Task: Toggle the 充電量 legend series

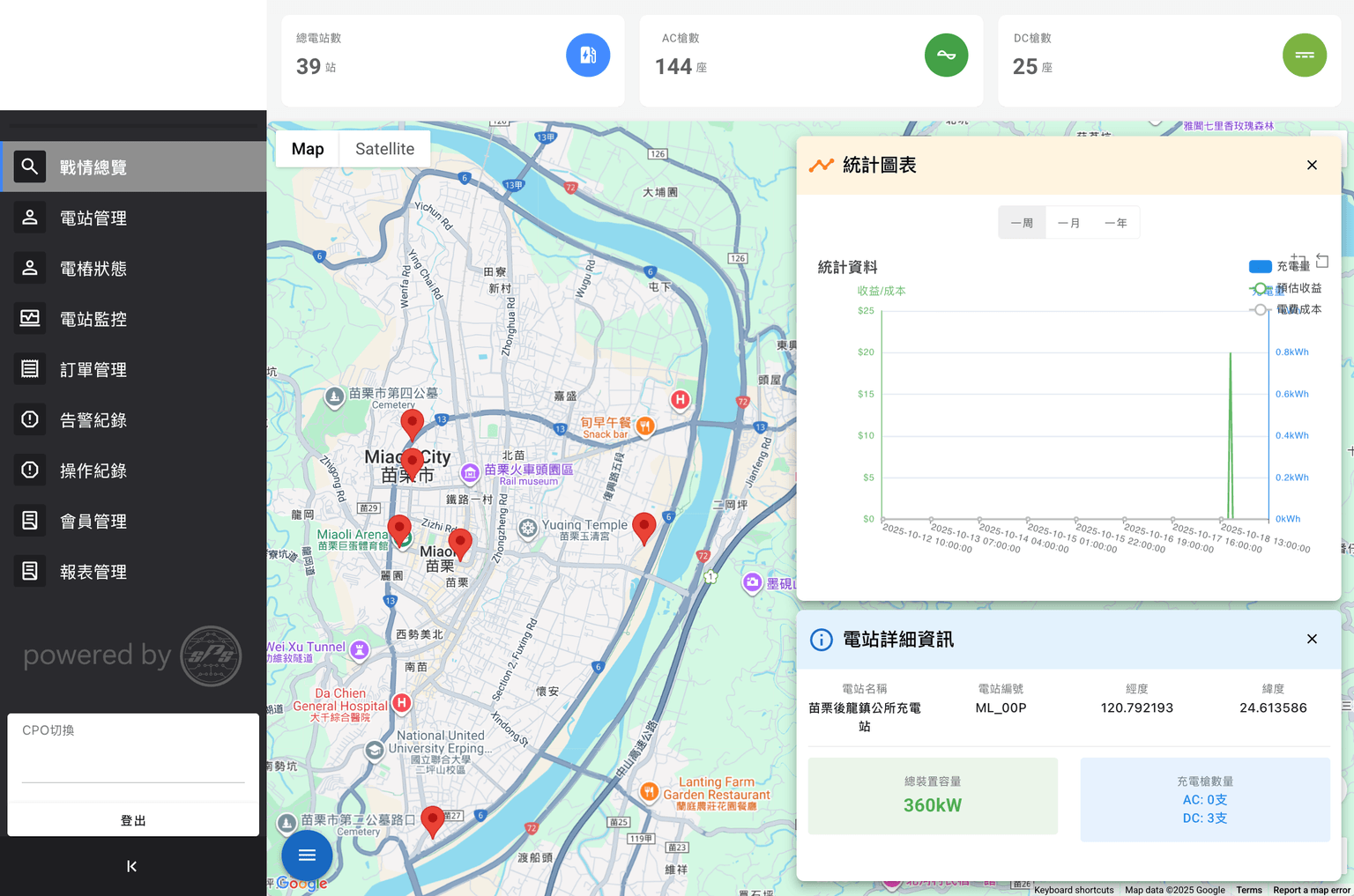Action: [1279, 266]
